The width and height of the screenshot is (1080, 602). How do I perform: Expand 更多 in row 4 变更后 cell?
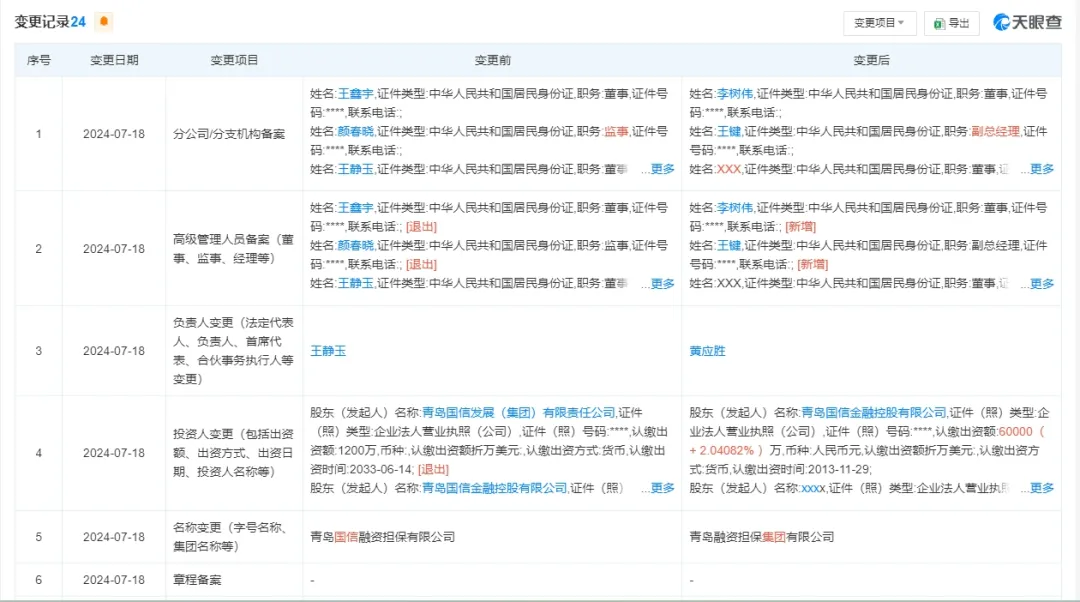click(x=1041, y=488)
